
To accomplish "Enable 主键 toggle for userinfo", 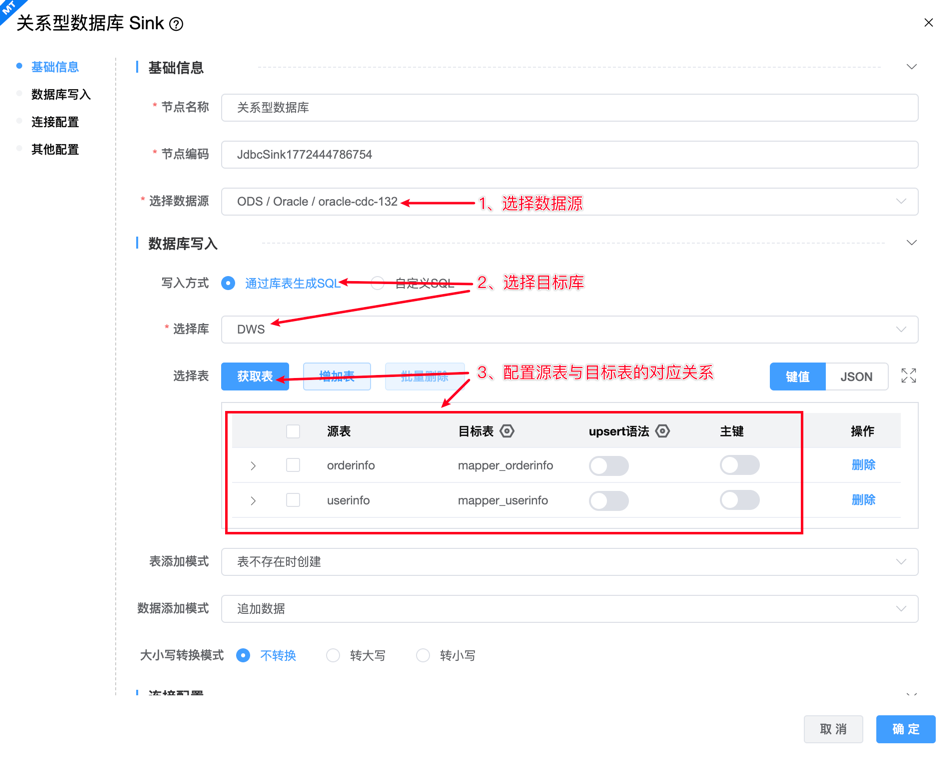I will click(x=739, y=500).
